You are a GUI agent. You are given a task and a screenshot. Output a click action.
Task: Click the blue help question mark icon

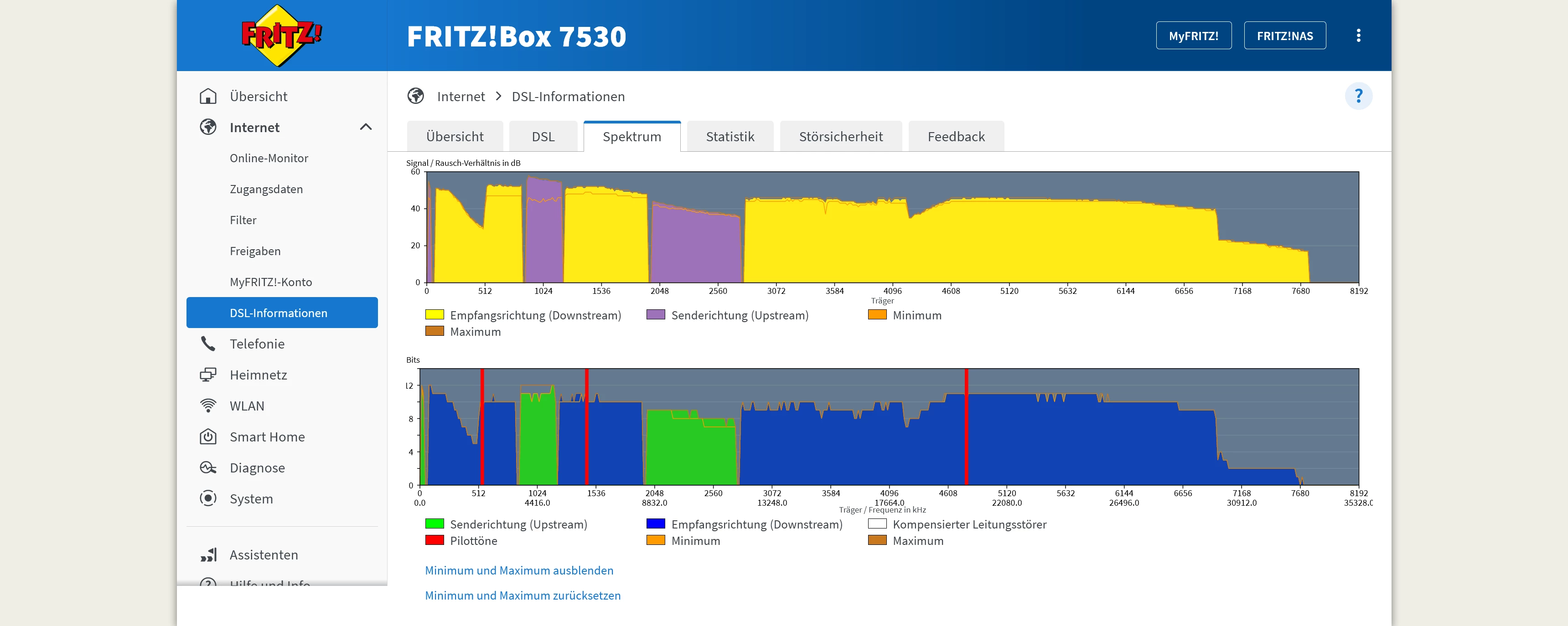click(1358, 96)
